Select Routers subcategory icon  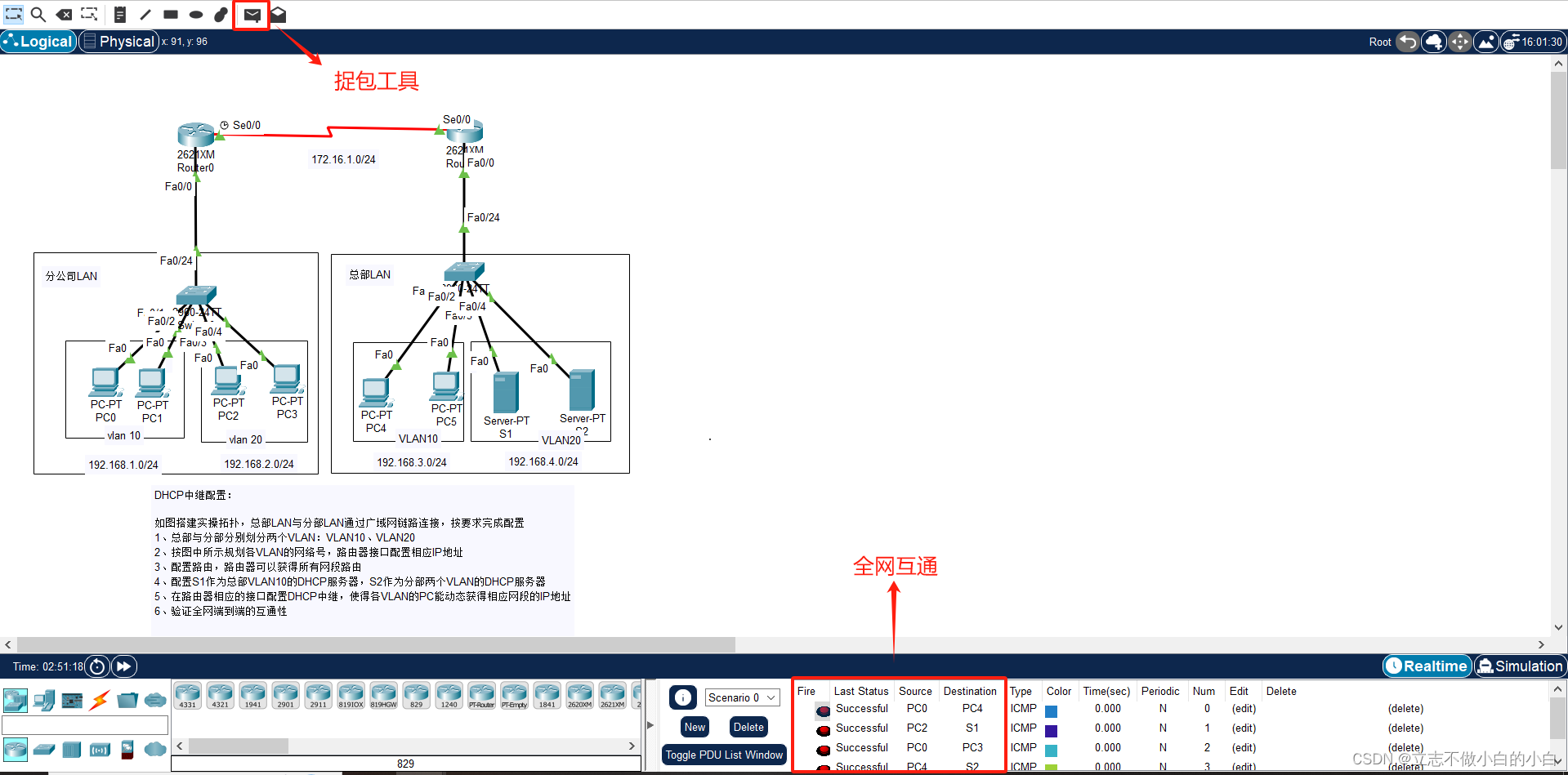click(x=16, y=749)
